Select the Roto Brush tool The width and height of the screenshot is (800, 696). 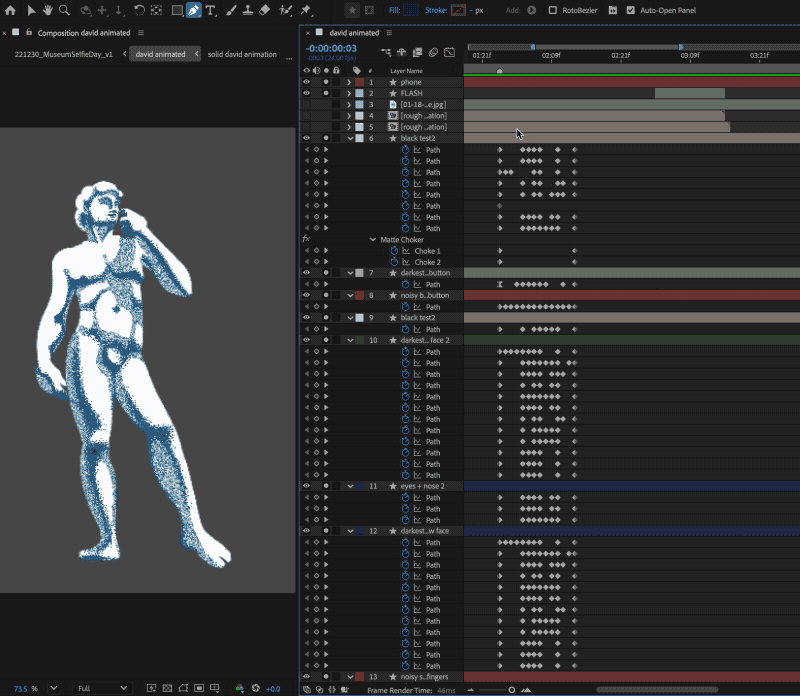point(286,10)
